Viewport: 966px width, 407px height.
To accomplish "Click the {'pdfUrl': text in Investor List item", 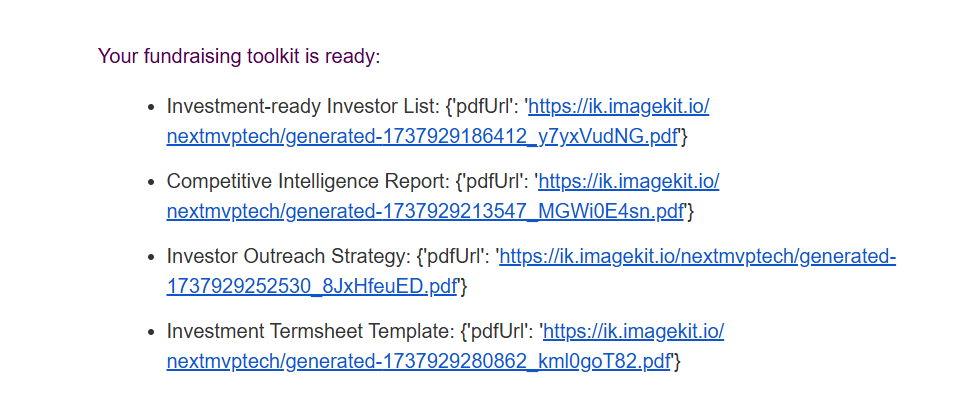I will tap(482, 107).
